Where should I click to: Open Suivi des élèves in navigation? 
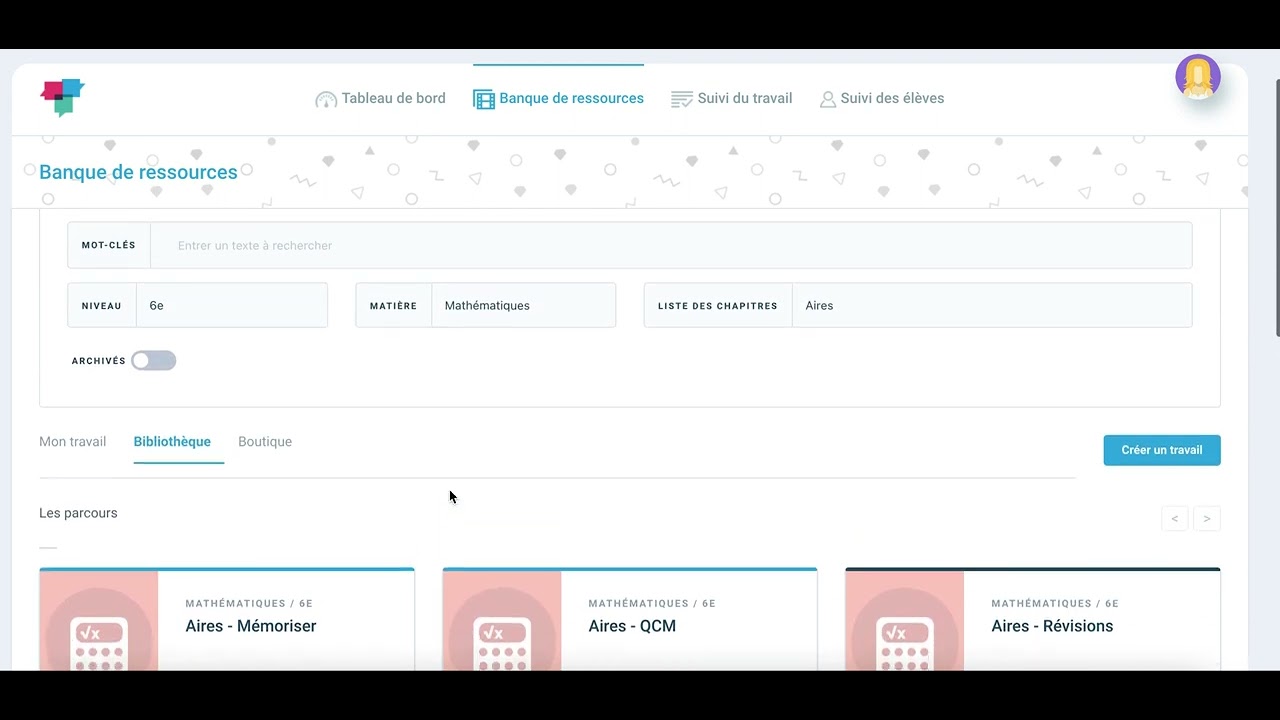click(882, 98)
